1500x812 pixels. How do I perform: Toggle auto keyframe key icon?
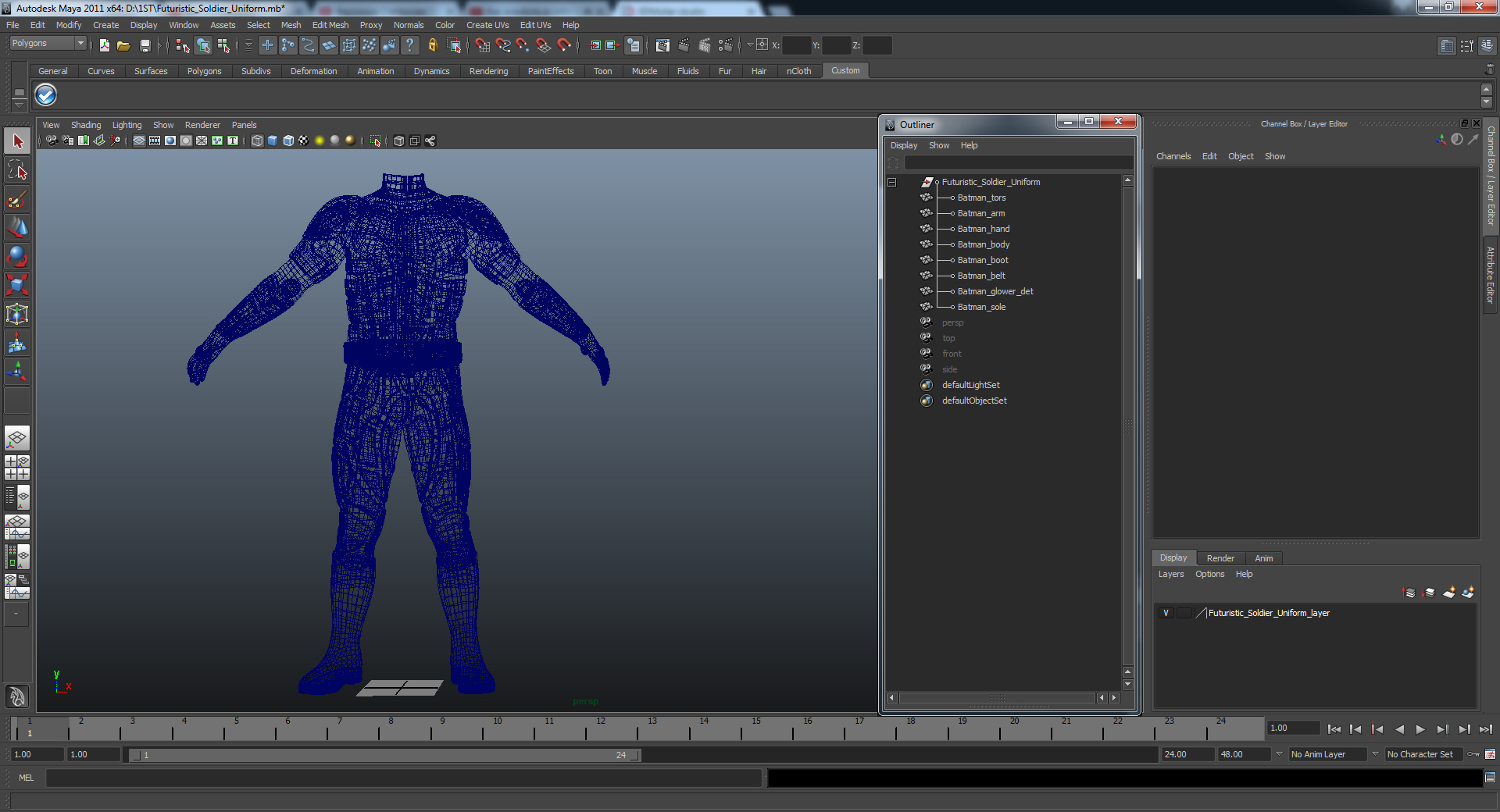(1473, 754)
